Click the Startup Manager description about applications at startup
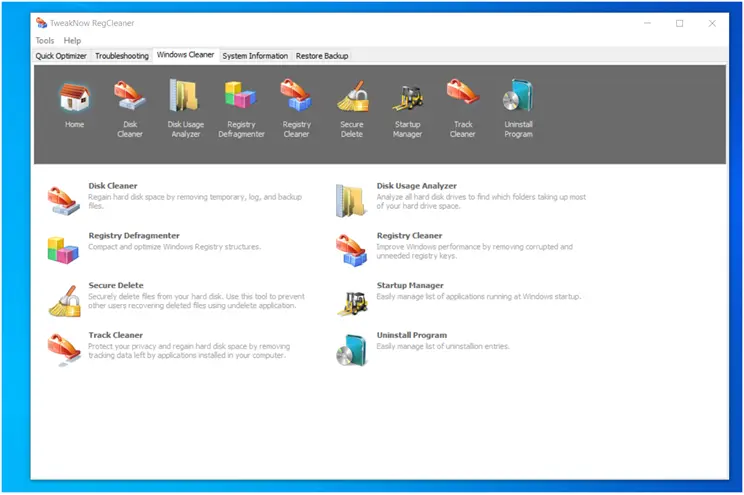Viewport: 744px width, 495px height. coord(479,297)
